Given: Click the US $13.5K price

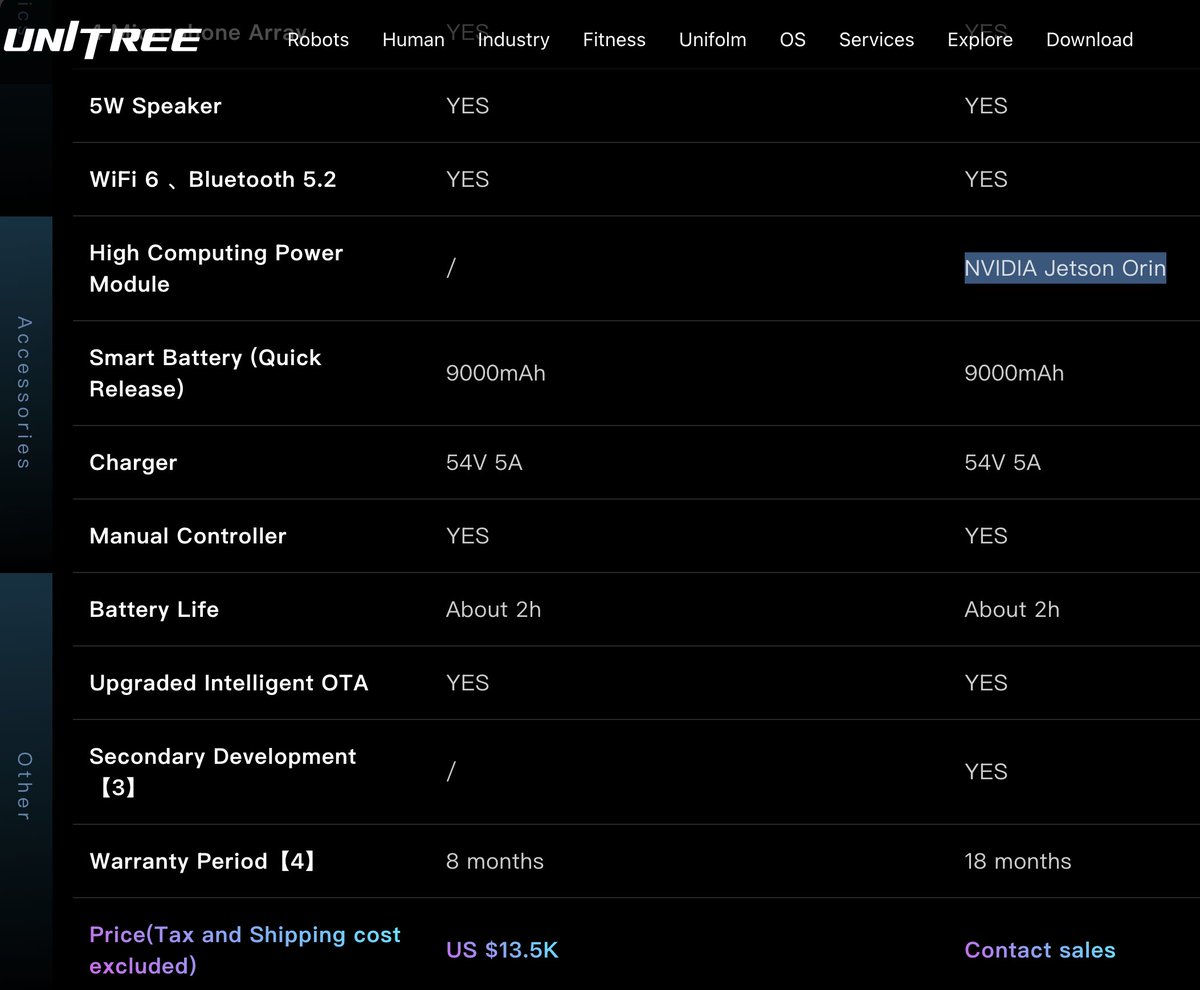Looking at the screenshot, I should click(x=502, y=950).
